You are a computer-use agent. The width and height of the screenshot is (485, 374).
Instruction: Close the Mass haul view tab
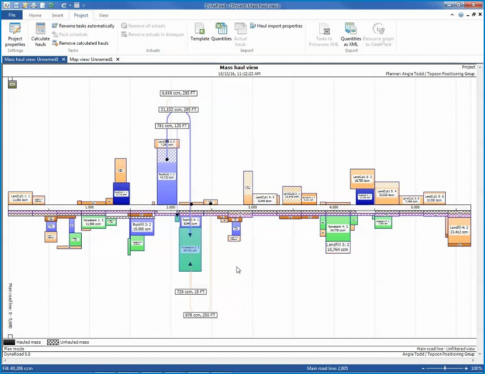pos(63,59)
